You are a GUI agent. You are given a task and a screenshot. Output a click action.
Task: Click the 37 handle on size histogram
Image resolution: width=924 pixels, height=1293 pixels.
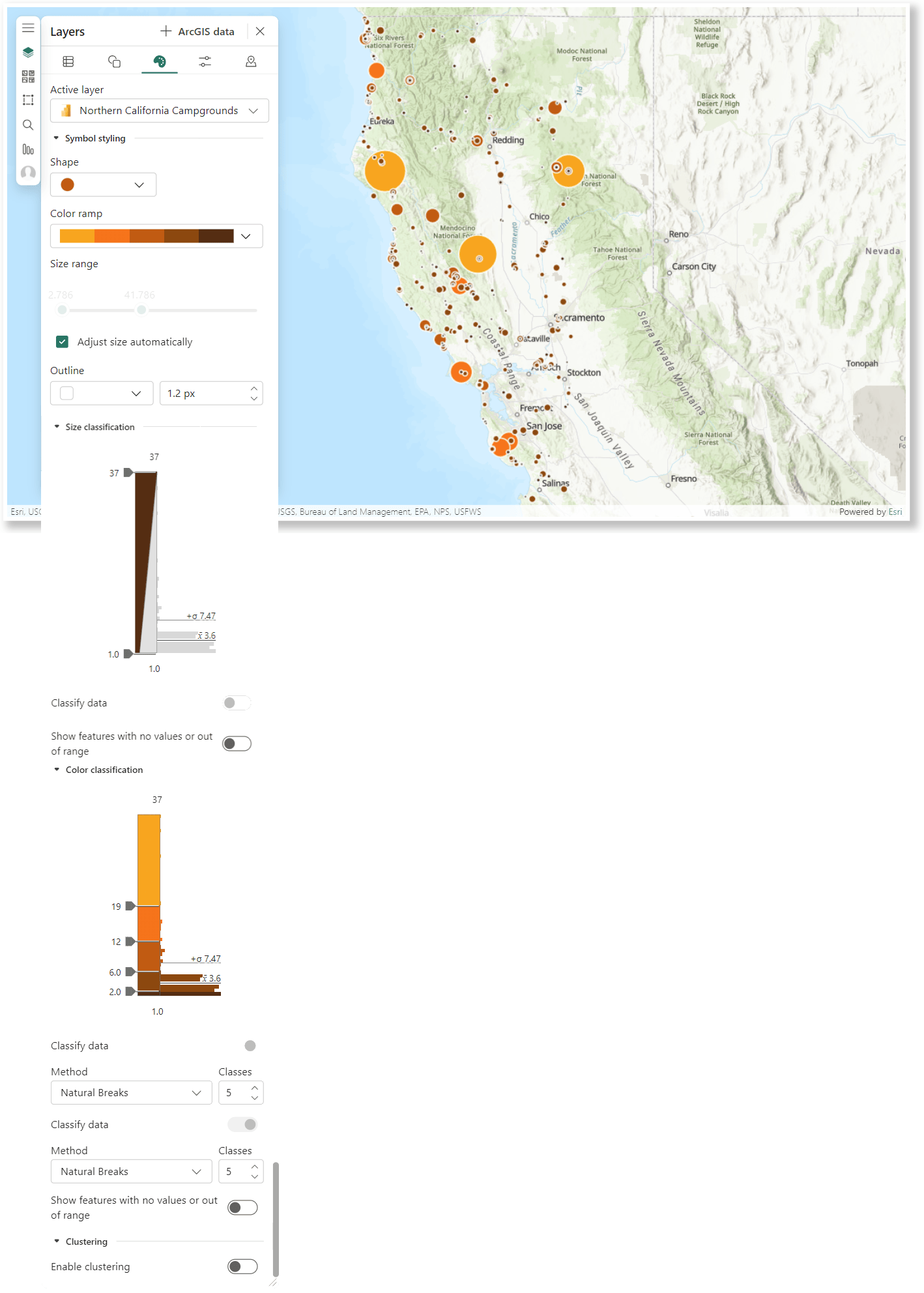[x=128, y=472]
